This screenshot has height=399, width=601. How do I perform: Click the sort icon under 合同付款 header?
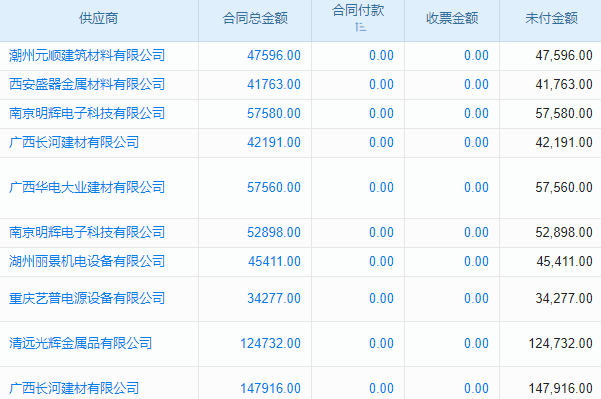pyautogui.click(x=360, y=27)
